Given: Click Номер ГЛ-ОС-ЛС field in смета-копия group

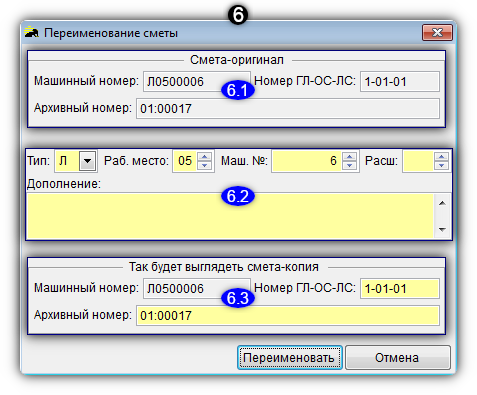Looking at the screenshot, I should point(400,289).
